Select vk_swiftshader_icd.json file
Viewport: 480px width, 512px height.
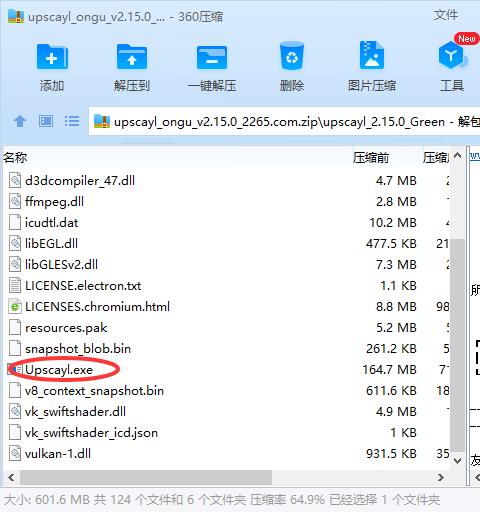click(x=91, y=433)
